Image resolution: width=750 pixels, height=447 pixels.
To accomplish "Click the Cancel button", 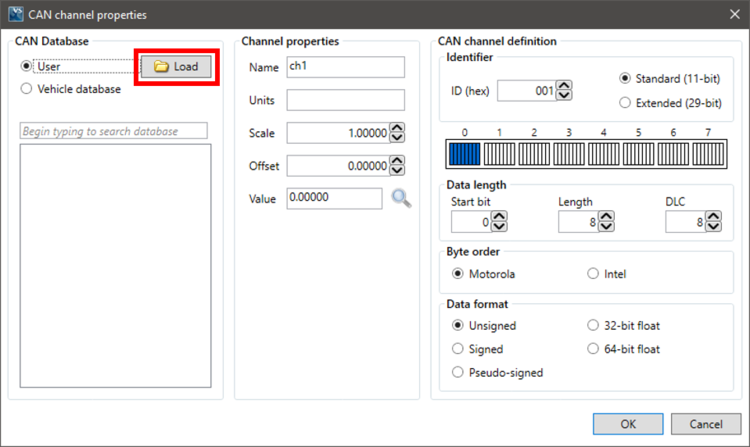I will (x=706, y=424).
